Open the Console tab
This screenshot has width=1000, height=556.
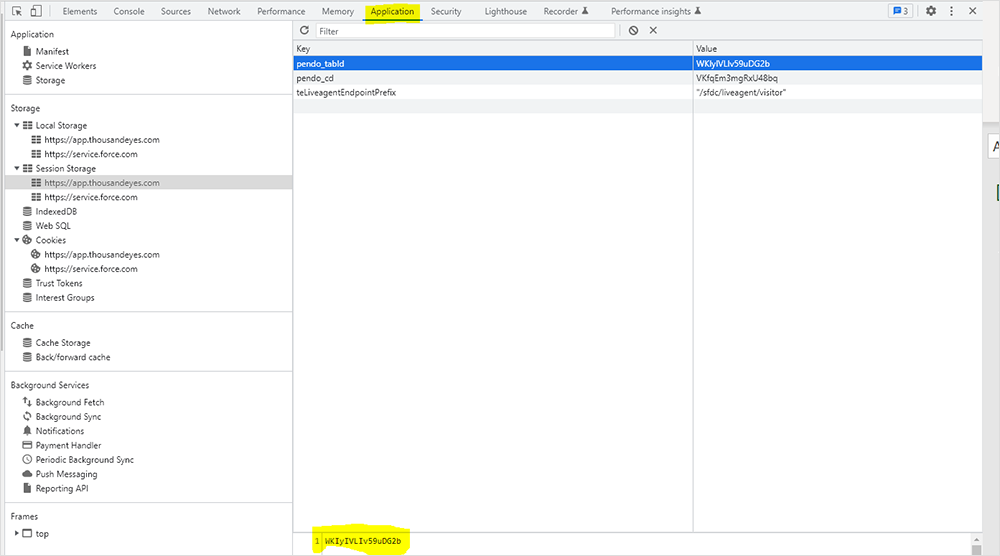point(129,11)
